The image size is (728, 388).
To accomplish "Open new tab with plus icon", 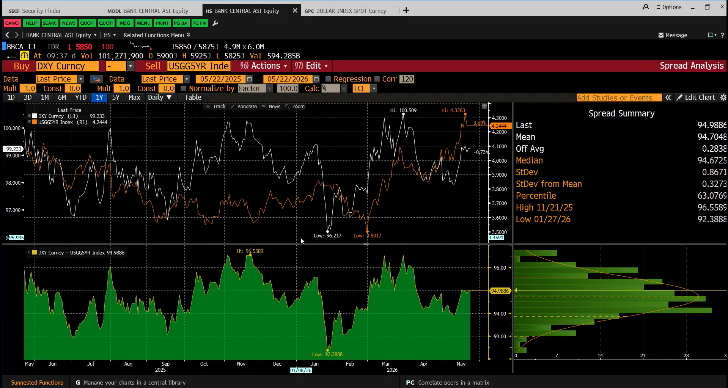I will 406,10.
